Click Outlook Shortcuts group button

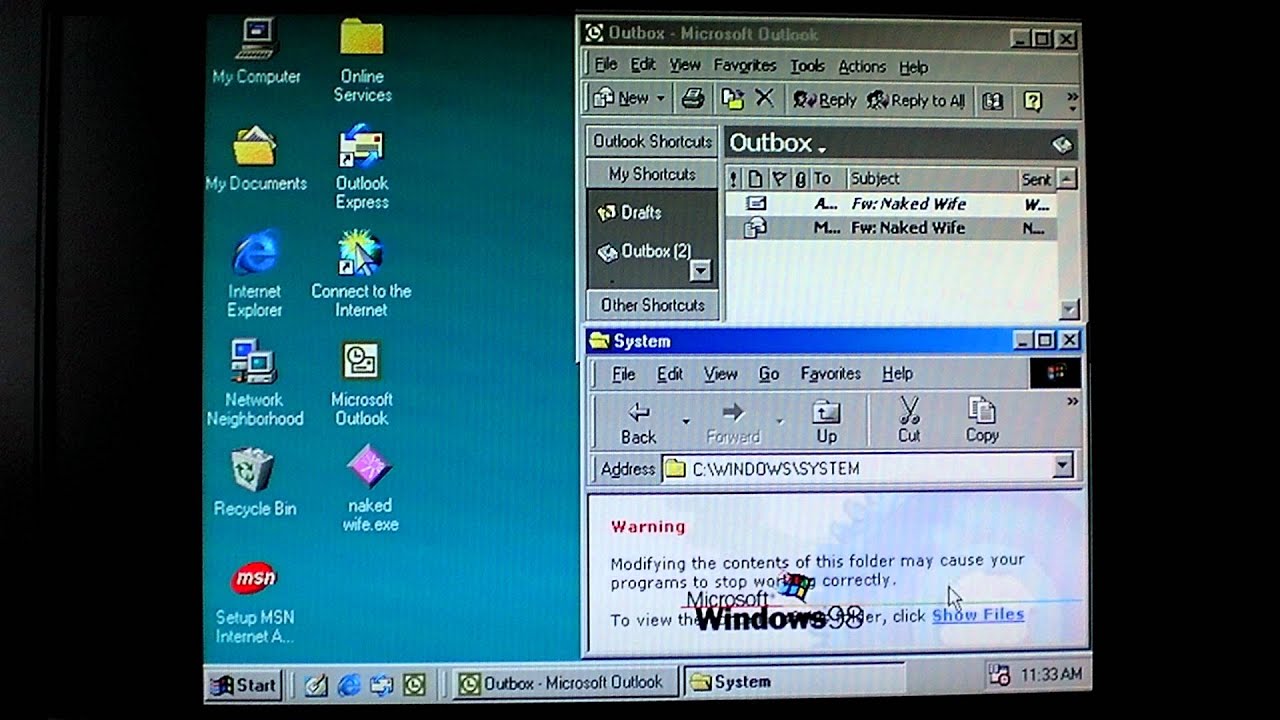tap(651, 141)
